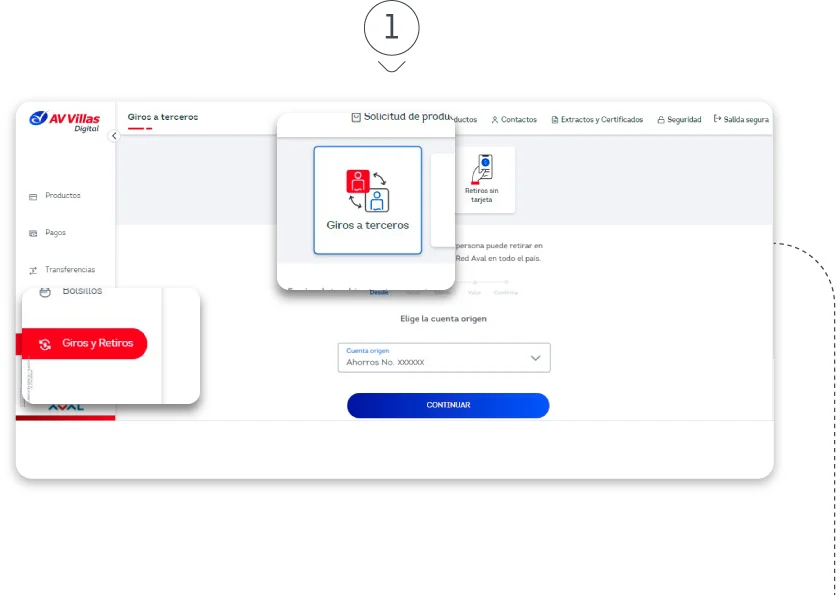Click the Pagos sidebar icon

coord(33,233)
